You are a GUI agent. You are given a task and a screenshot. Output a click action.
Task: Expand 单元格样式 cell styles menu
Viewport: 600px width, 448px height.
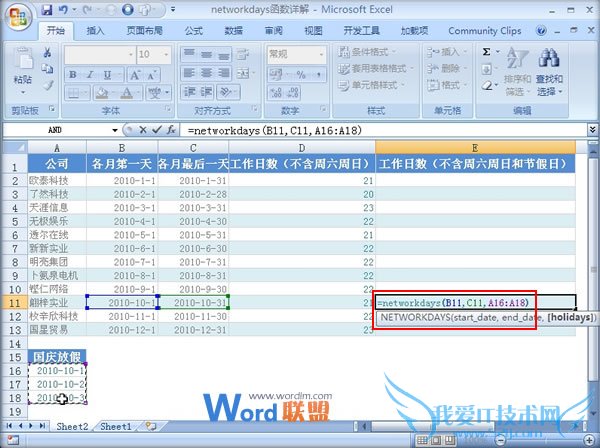click(372, 85)
